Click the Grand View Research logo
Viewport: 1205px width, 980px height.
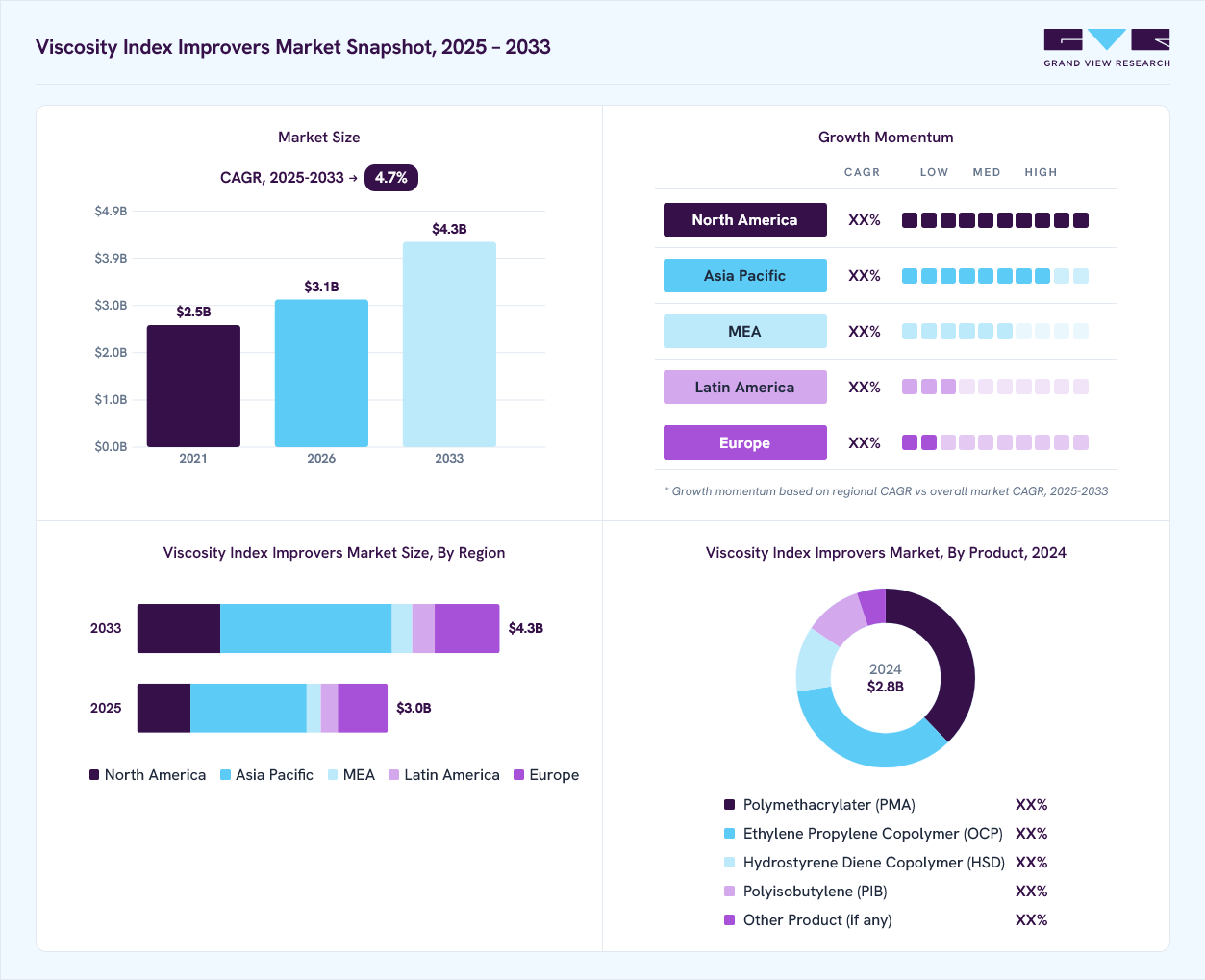(1107, 48)
